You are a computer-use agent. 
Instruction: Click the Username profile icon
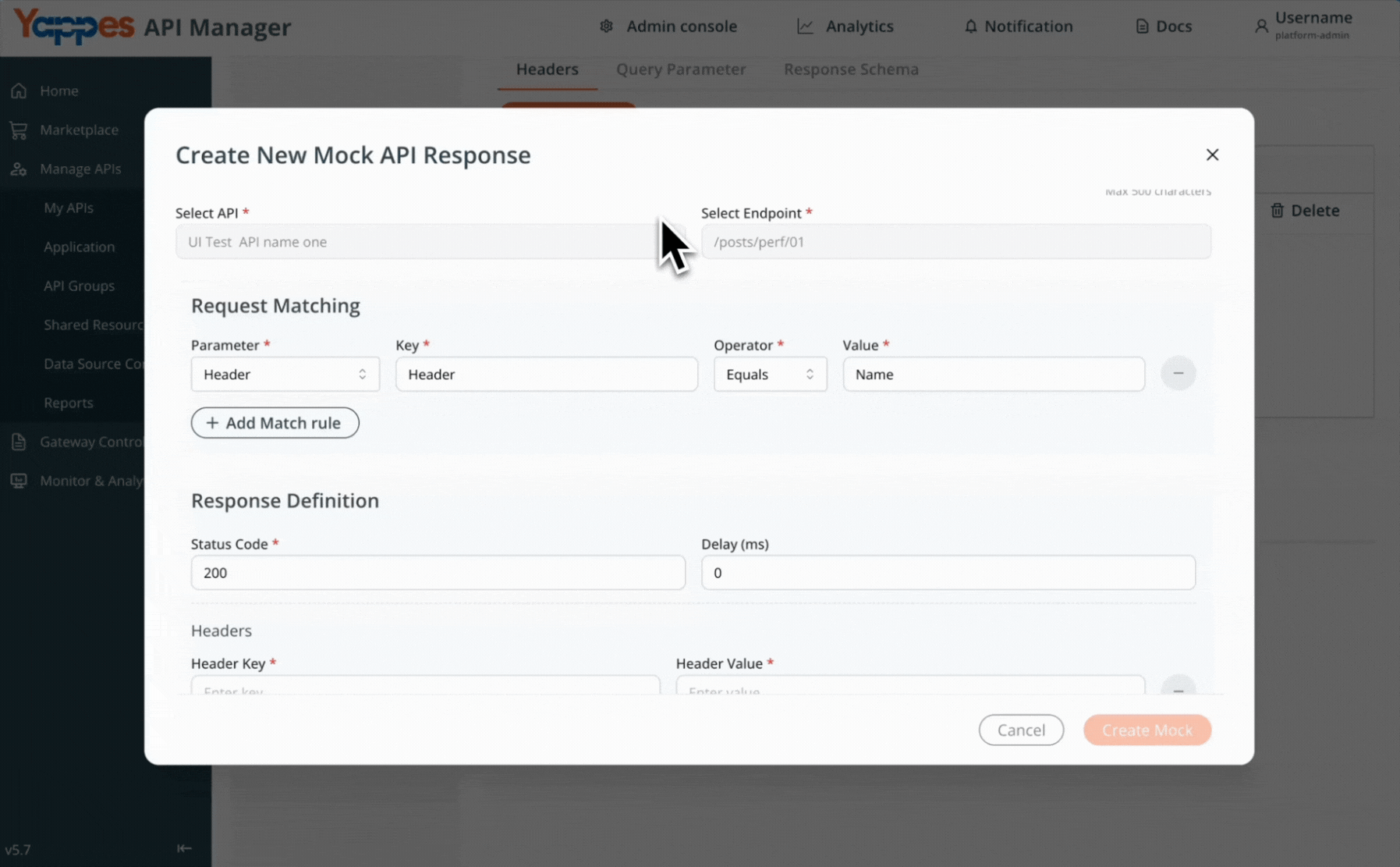click(1261, 27)
